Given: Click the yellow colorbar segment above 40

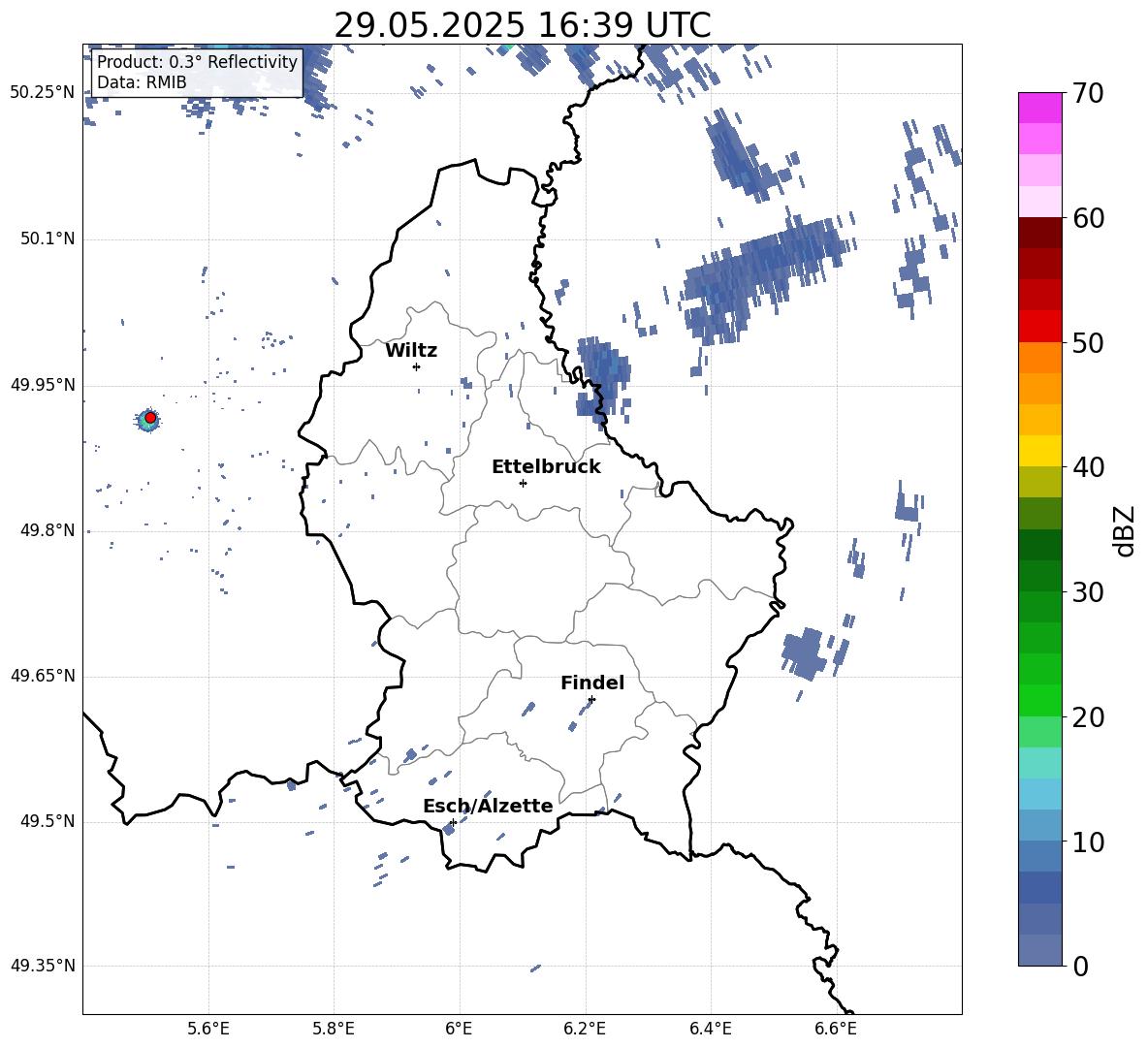Looking at the screenshot, I should pyautogui.click(x=1039, y=451).
